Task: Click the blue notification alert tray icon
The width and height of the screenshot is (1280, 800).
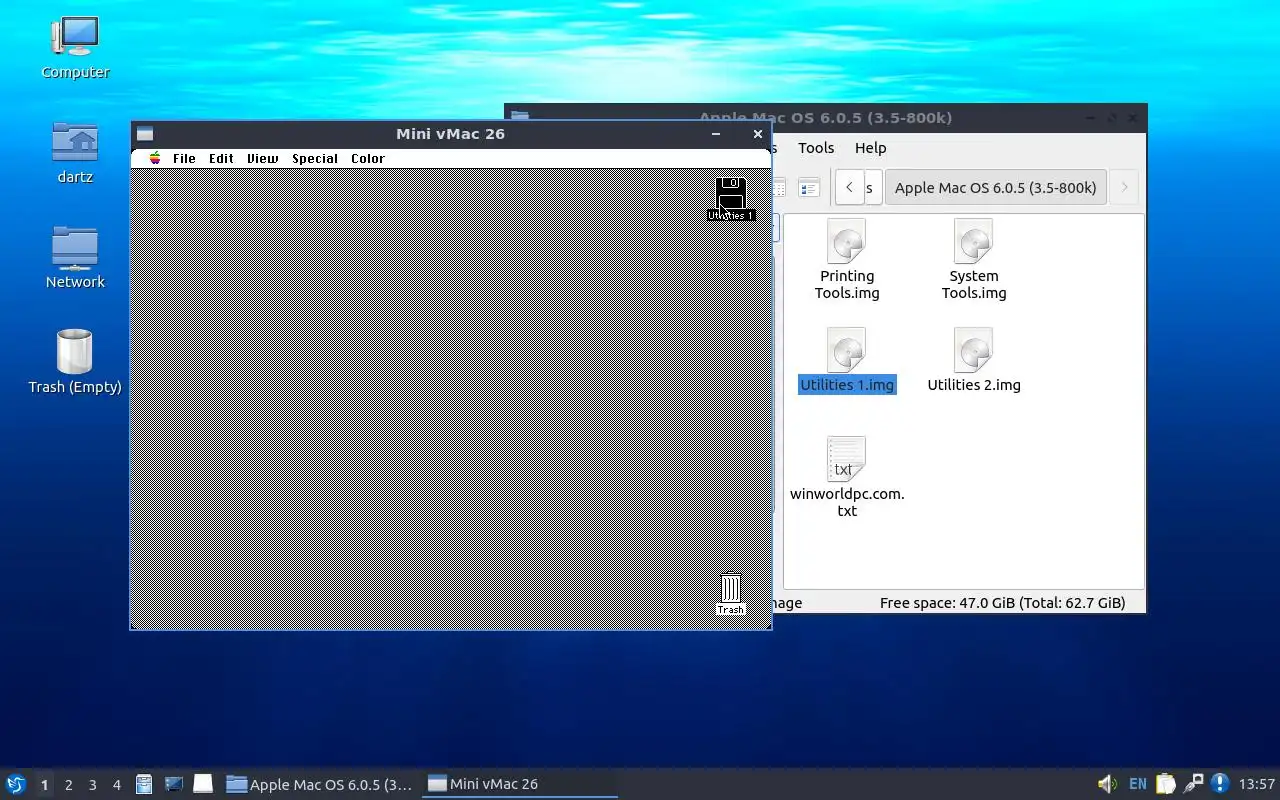Action: (1220, 784)
